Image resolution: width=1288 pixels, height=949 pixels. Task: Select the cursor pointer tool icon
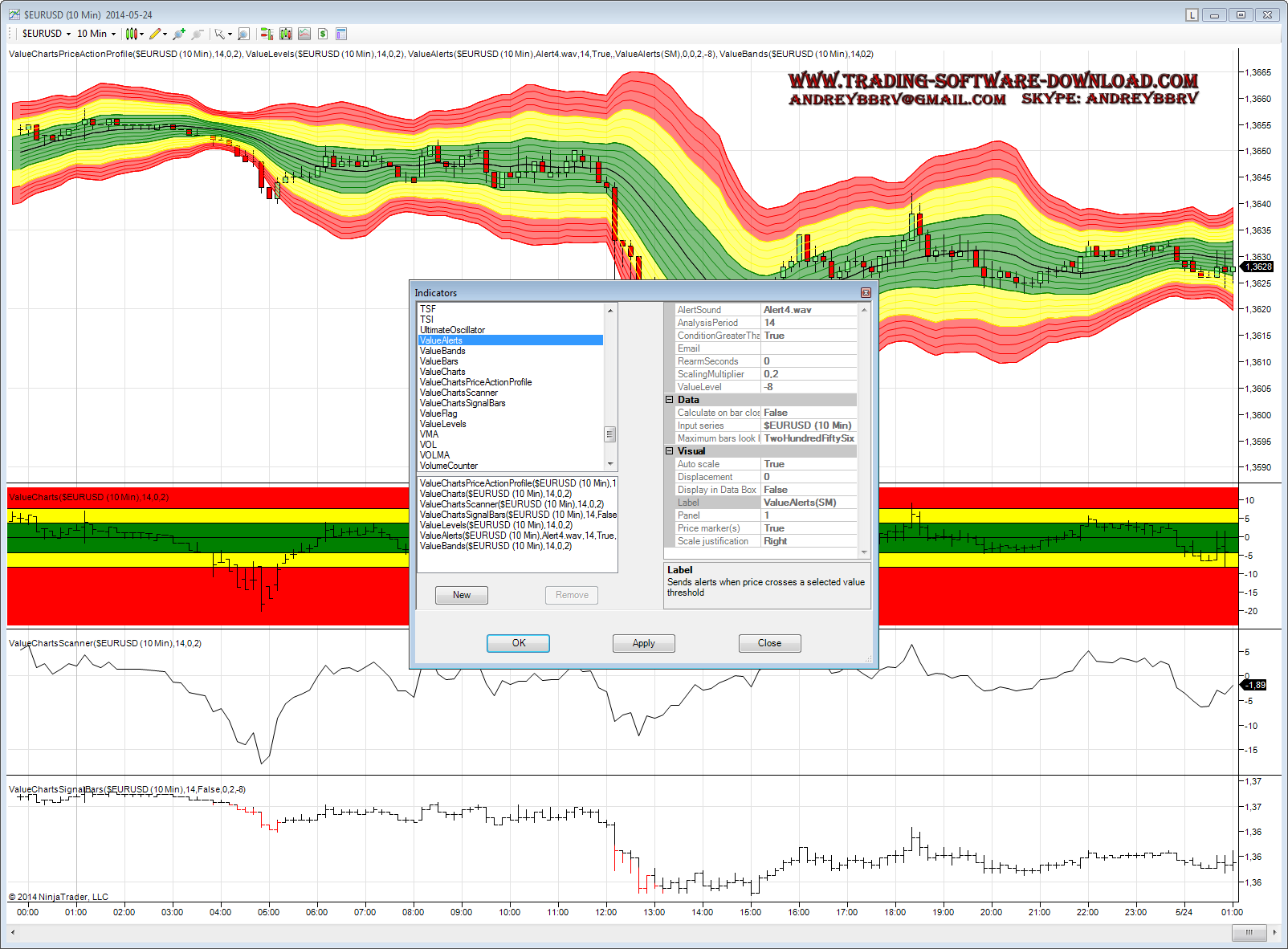pos(219,34)
